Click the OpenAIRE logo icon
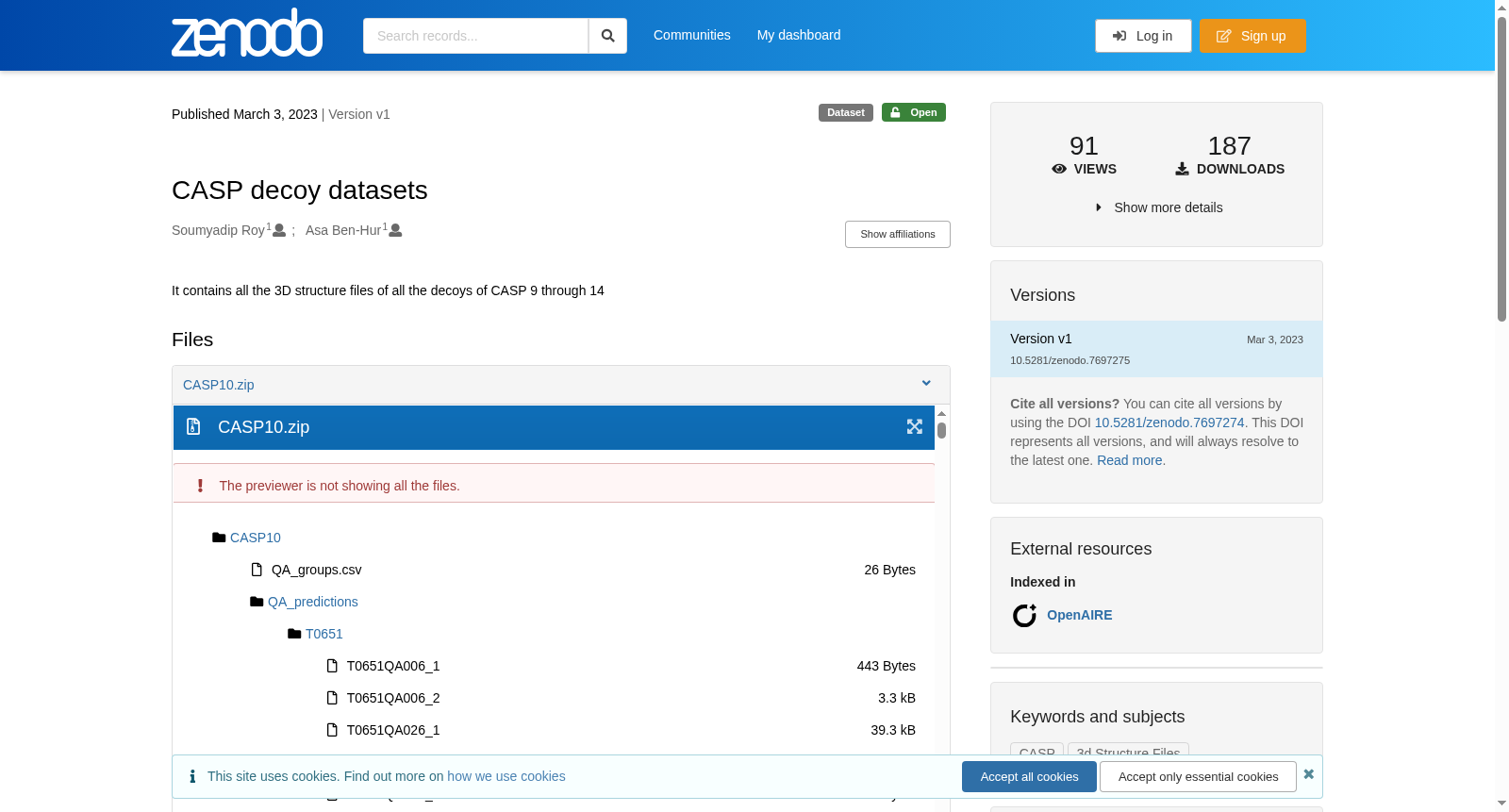1509x812 pixels. [x=1024, y=616]
